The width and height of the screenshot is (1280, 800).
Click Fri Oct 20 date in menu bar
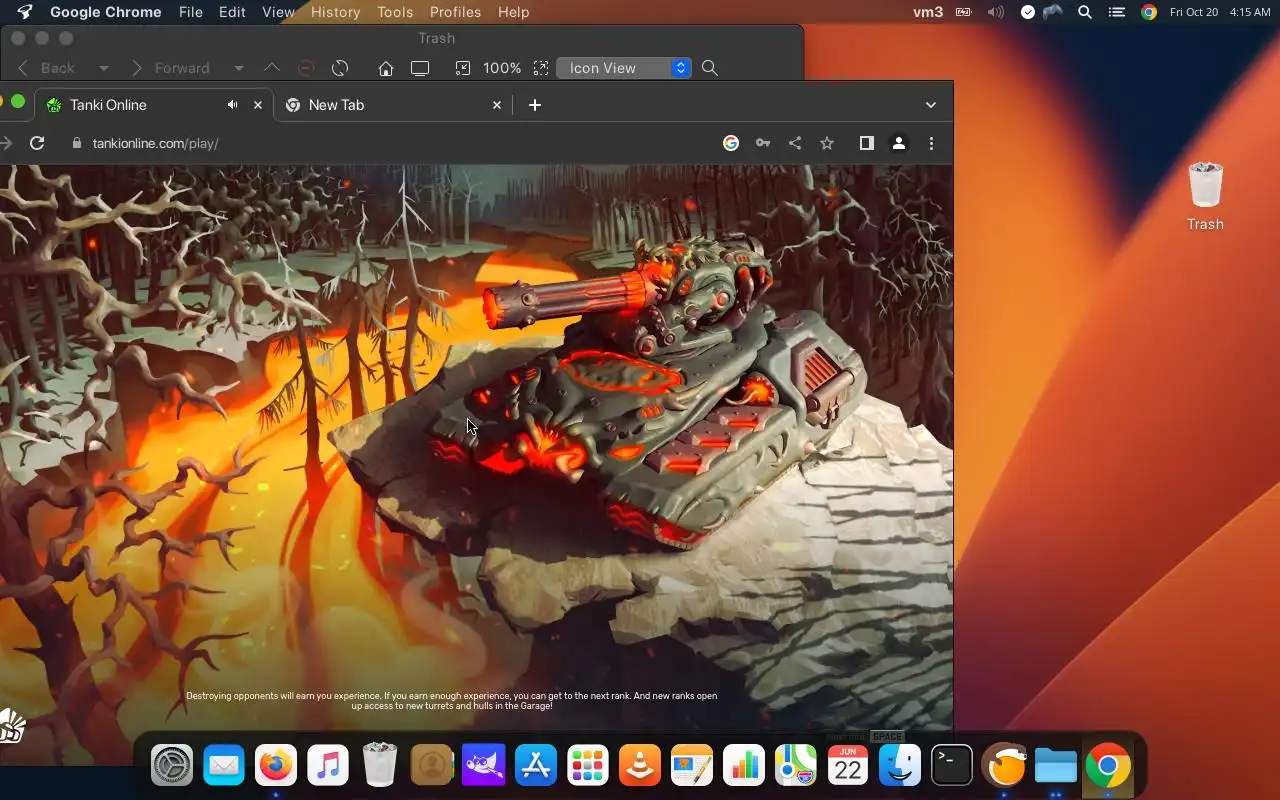point(1194,12)
